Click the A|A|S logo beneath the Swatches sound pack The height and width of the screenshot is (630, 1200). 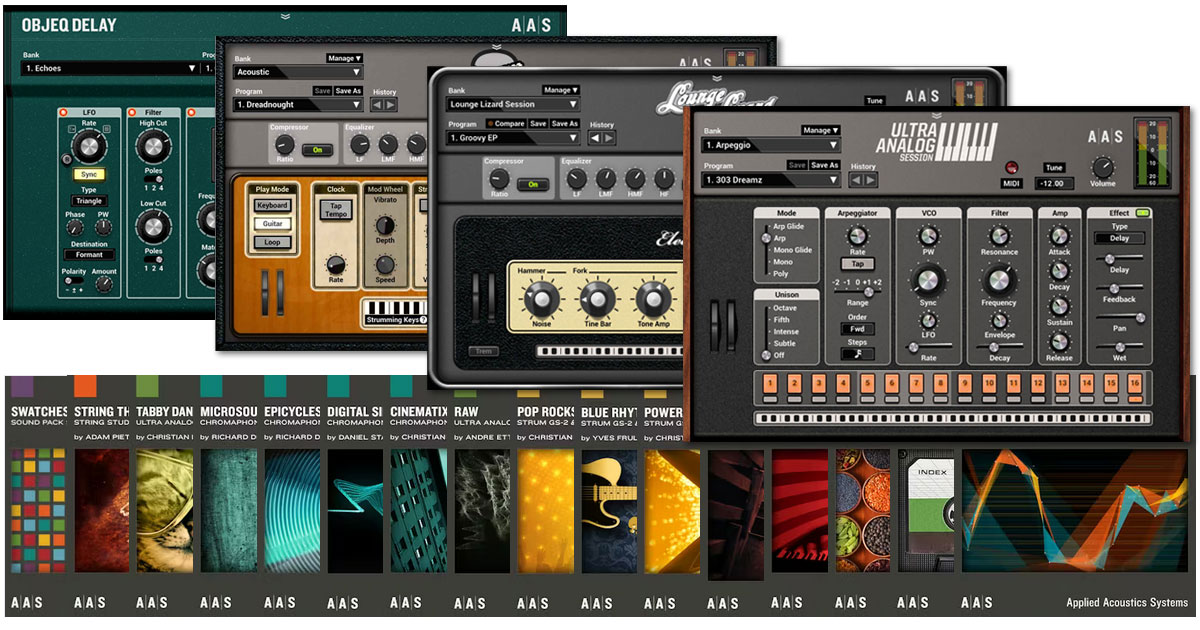tap(28, 603)
